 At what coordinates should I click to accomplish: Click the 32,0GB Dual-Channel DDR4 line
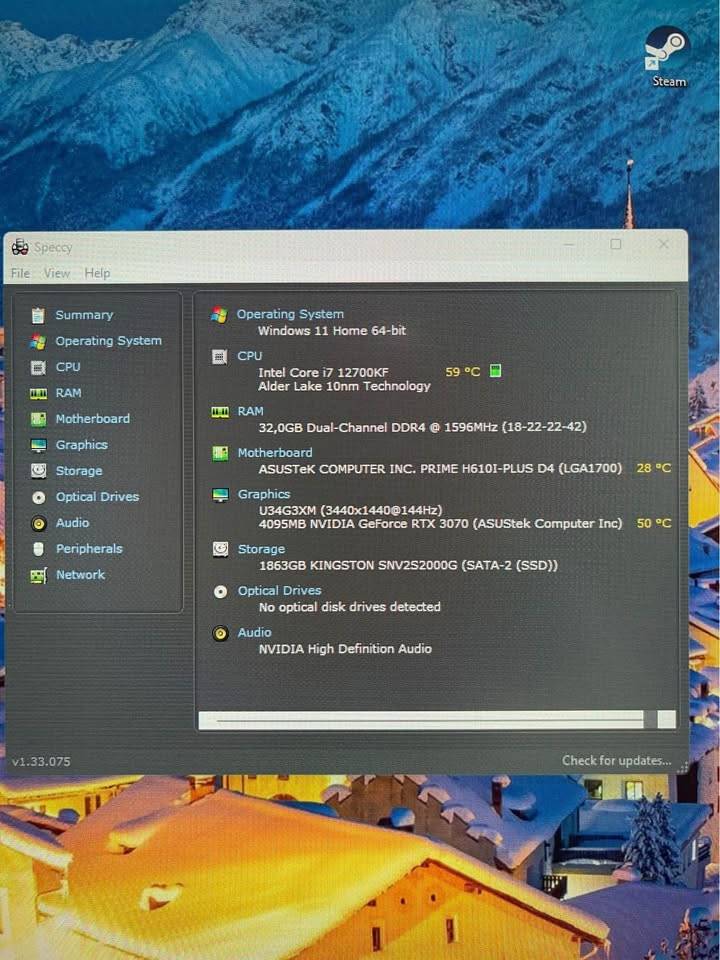(422, 427)
